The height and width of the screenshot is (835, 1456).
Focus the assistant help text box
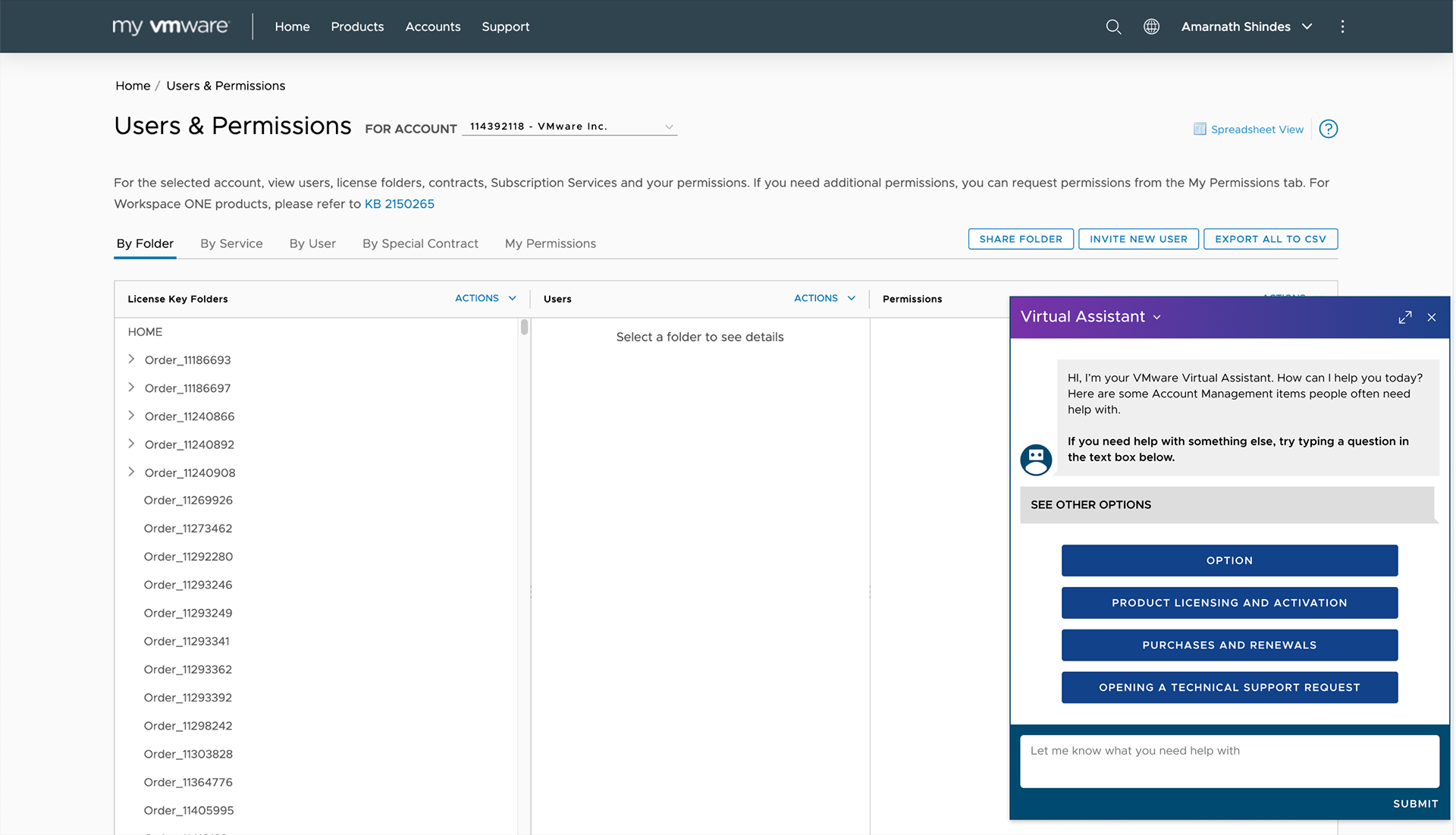coord(1229,761)
